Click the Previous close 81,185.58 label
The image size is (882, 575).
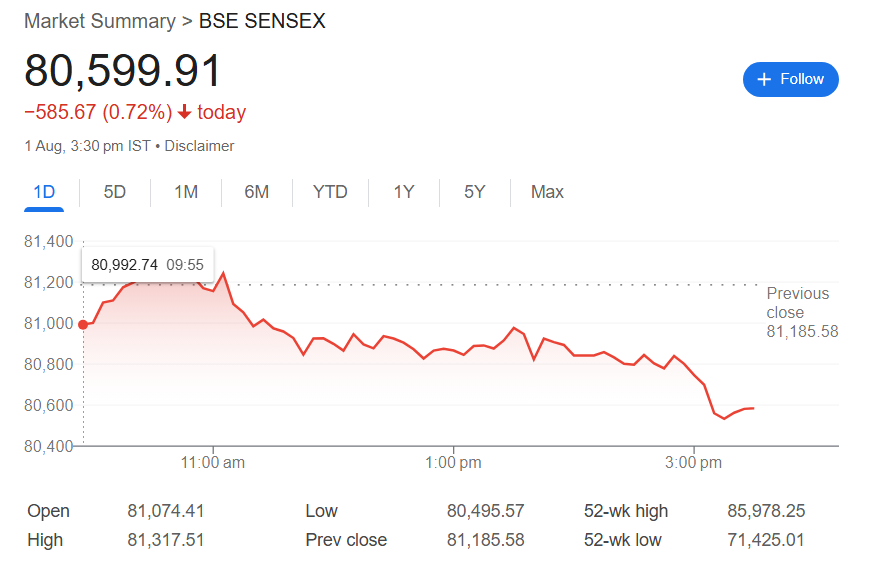pos(802,312)
